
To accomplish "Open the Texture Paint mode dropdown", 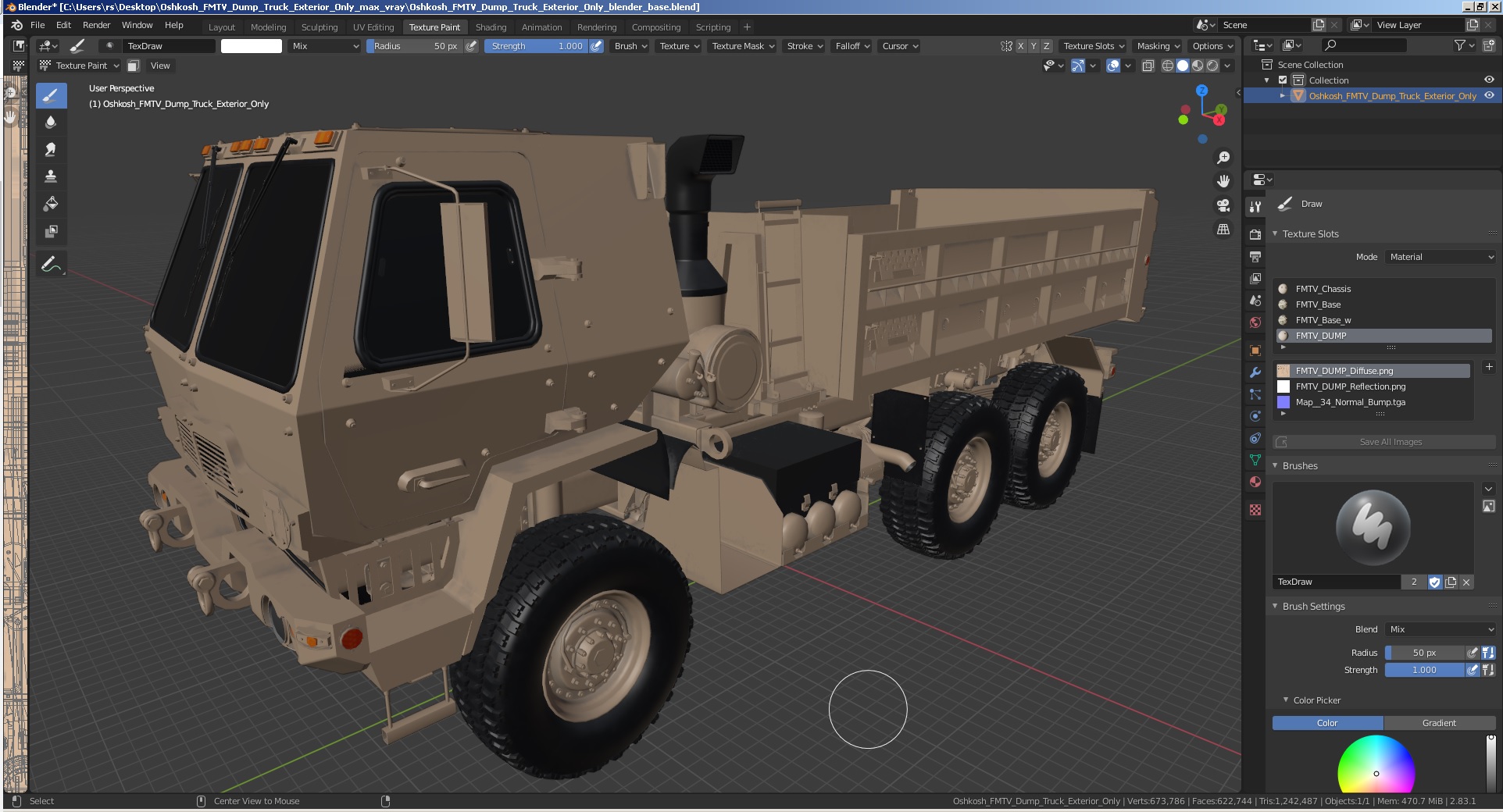I will click(80, 66).
